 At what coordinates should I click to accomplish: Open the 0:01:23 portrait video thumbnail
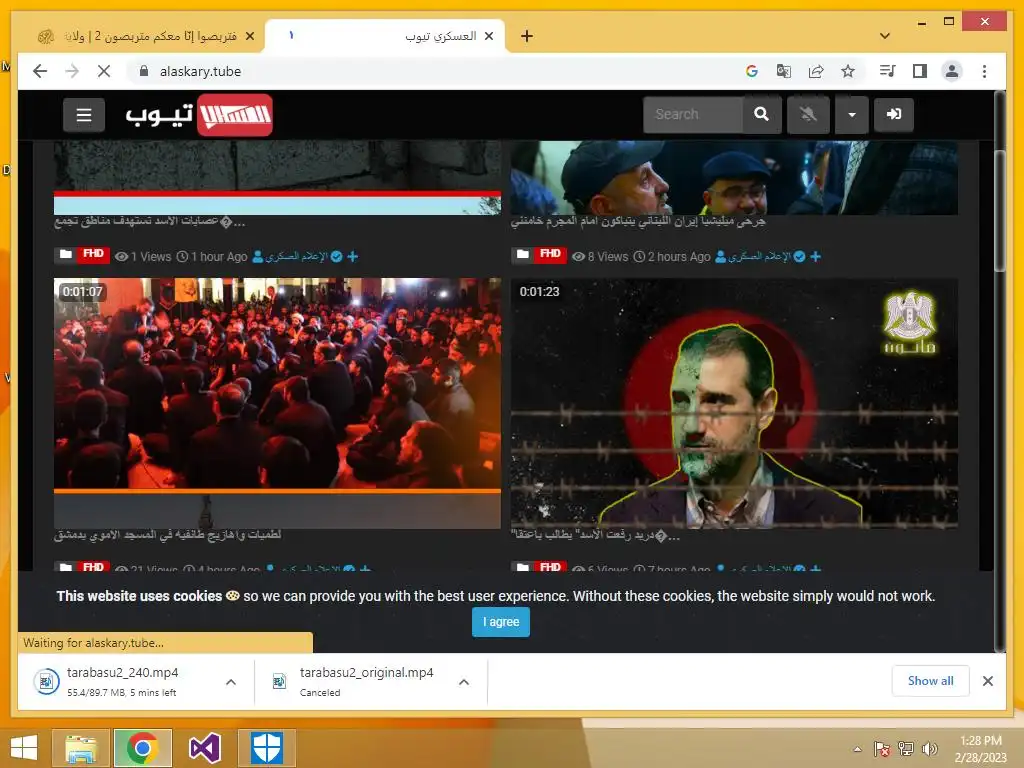coord(734,403)
